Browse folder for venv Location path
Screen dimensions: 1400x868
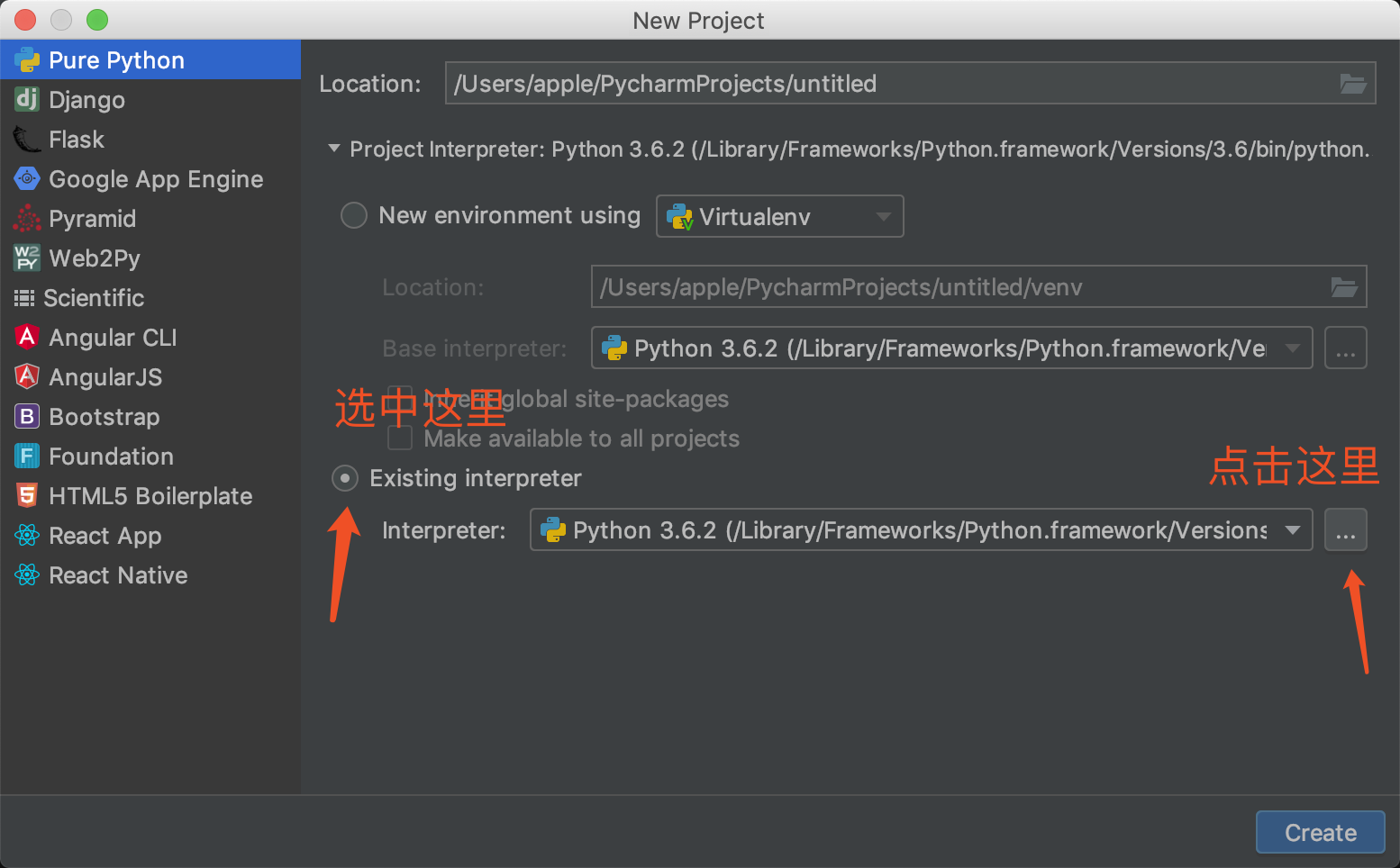click(1344, 287)
